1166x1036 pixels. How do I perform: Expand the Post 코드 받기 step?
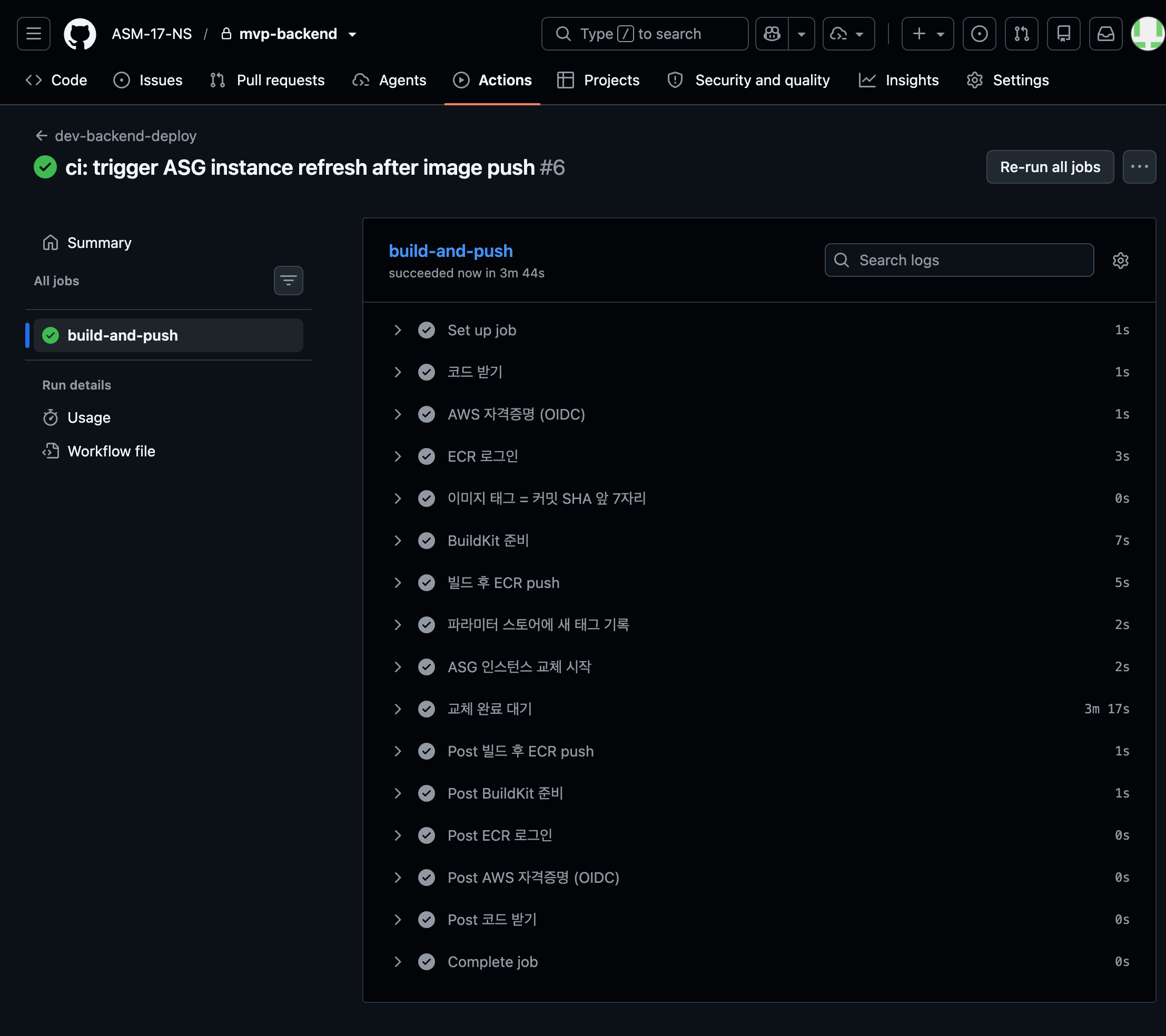point(759,920)
